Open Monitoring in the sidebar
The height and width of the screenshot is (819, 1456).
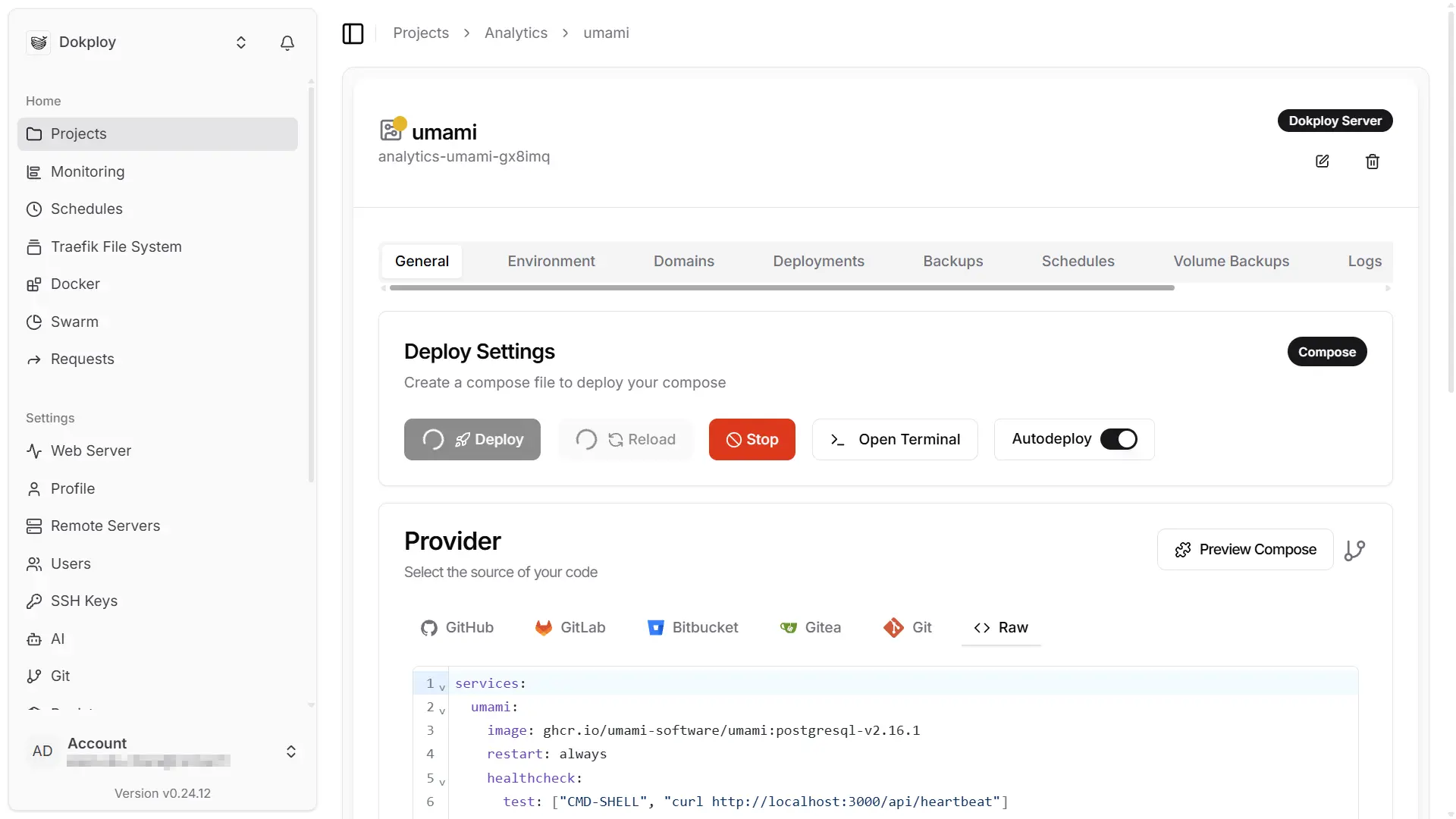pos(157,171)
